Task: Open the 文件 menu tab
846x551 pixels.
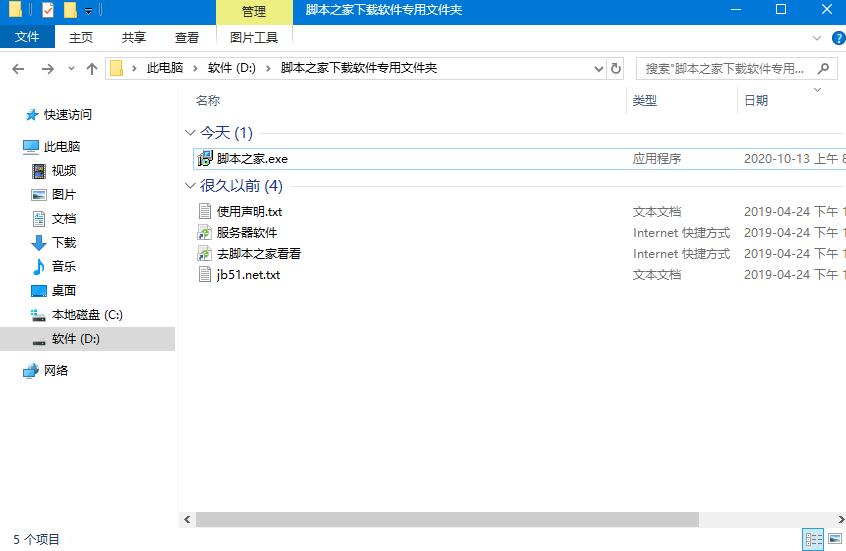Action: coord(27,37)
